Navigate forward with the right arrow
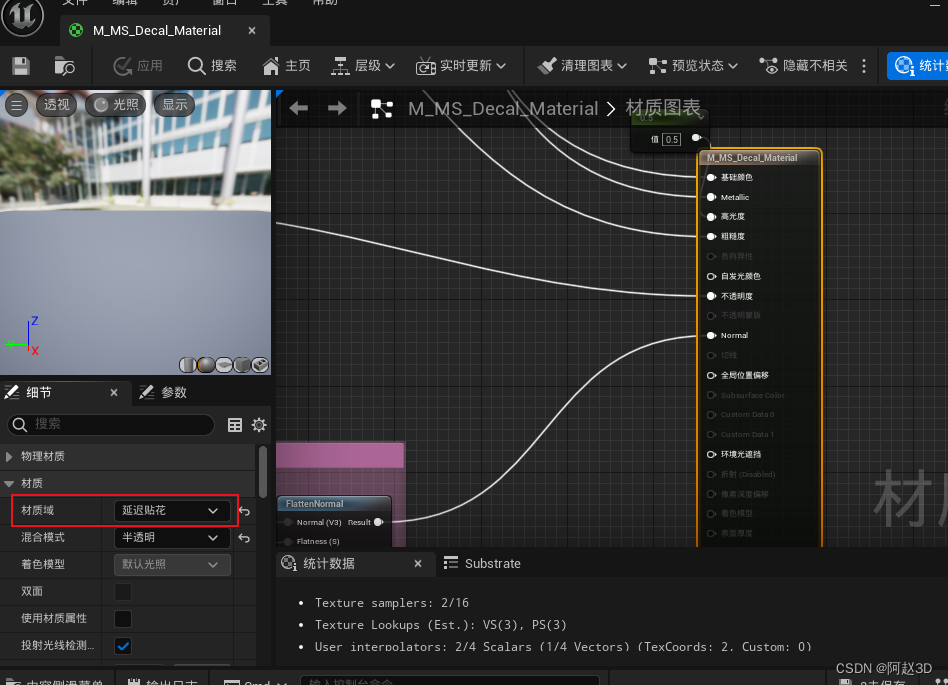948x685 pixels. click(337, 108)
